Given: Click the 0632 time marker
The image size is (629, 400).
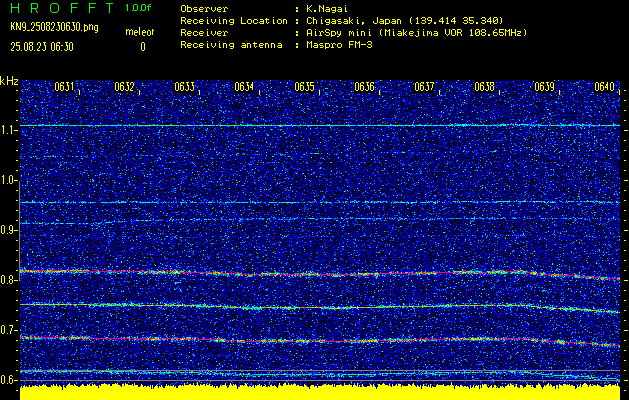Looking at the screenshot, I should (124, 87).
